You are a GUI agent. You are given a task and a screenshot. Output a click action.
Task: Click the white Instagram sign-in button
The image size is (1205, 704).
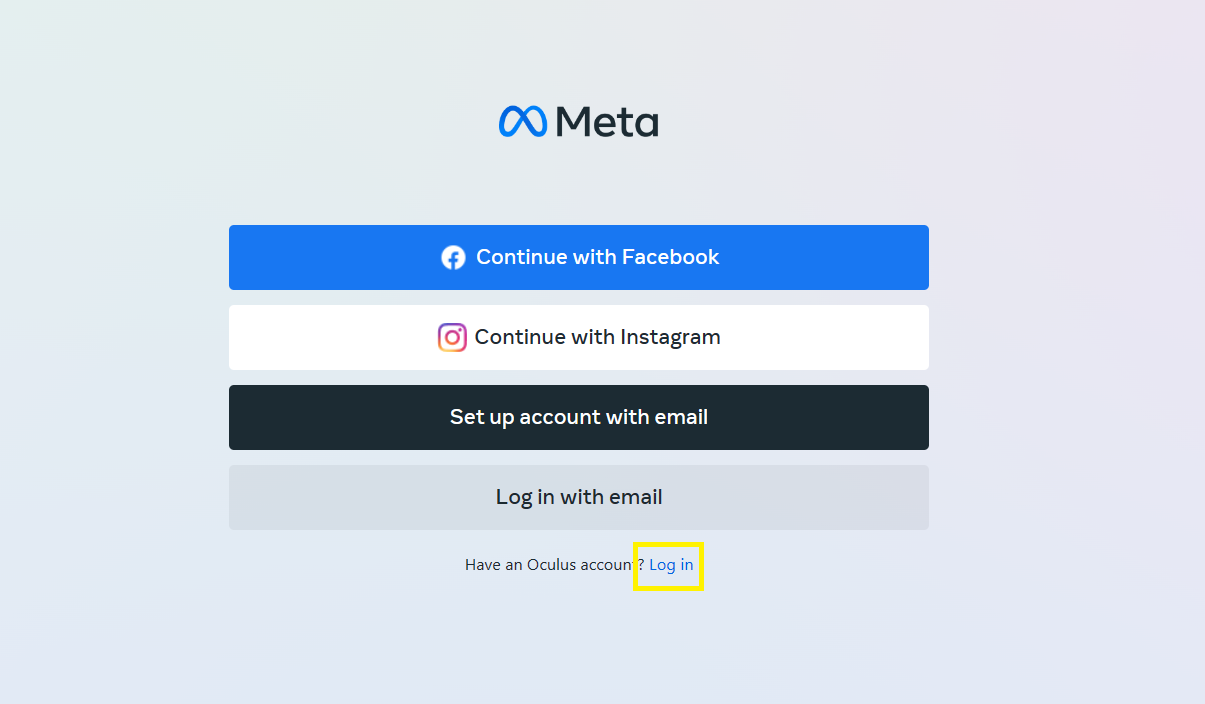tap(578, 337)
